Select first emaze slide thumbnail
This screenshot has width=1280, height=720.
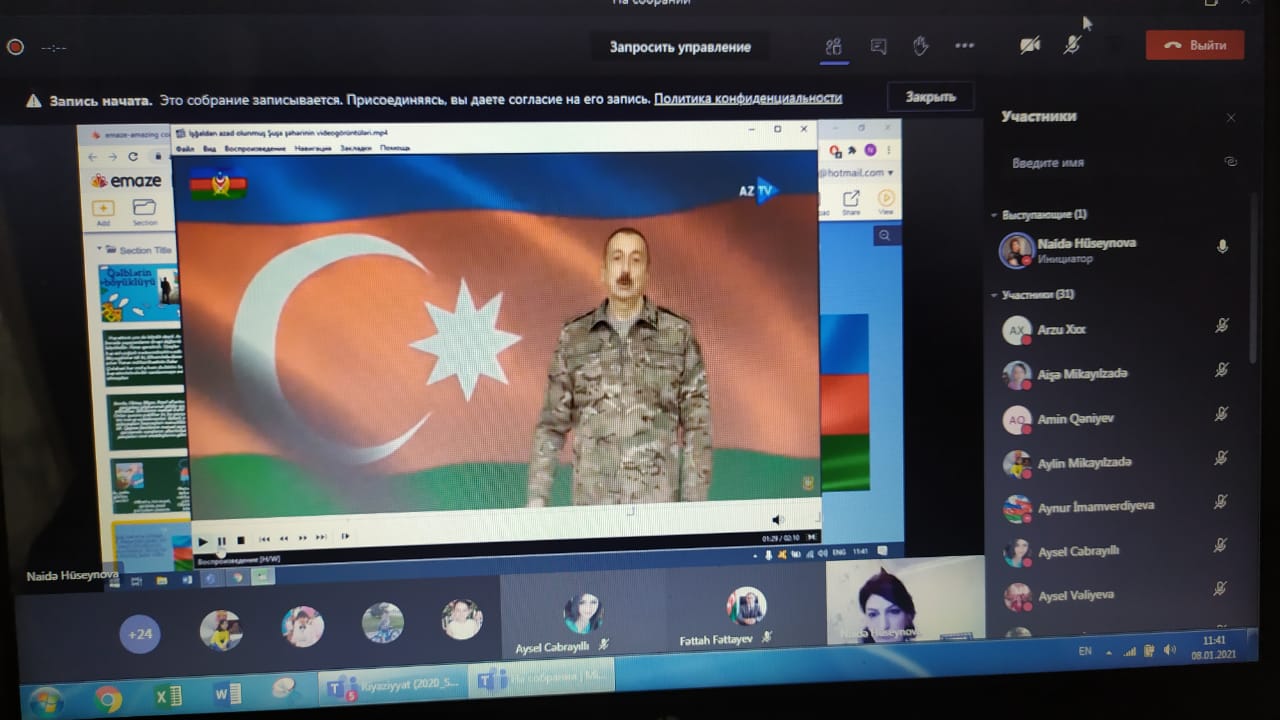tap(139, 292)
